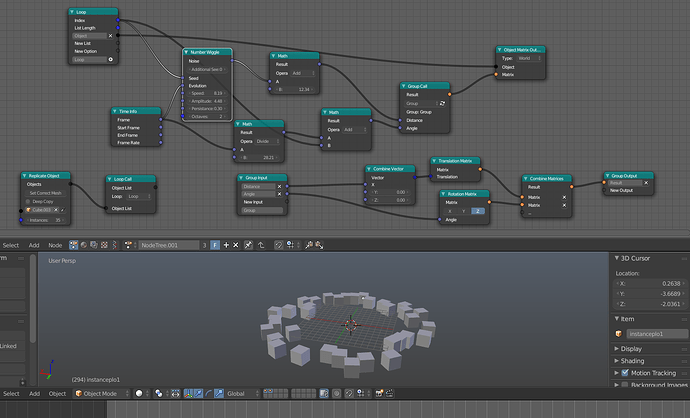
Task: Toggle proportional editing circle icon
Action: (337, 393)
